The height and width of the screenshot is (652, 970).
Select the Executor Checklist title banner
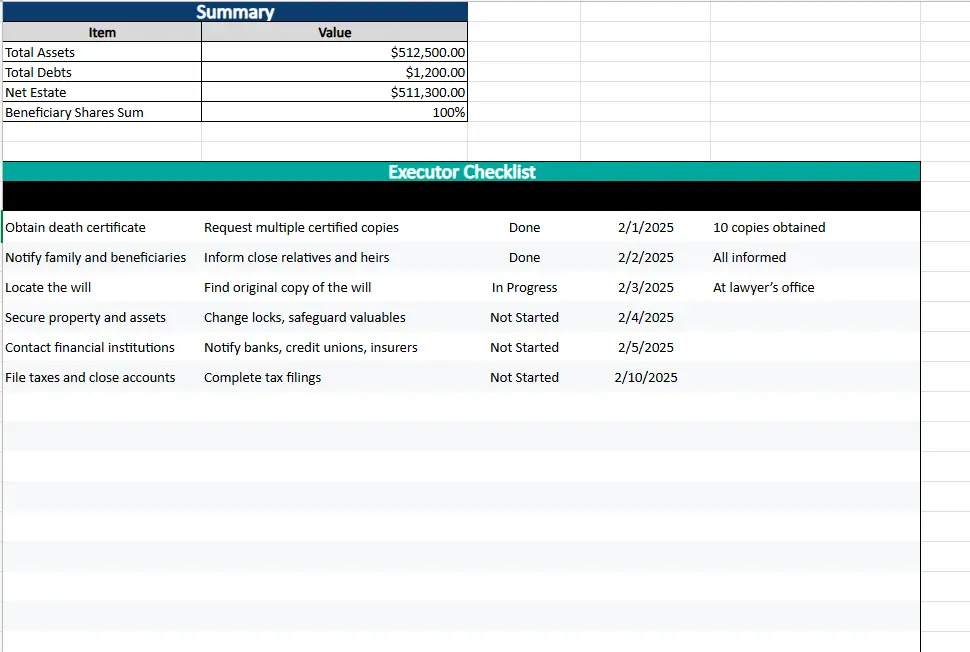point(461,172)
